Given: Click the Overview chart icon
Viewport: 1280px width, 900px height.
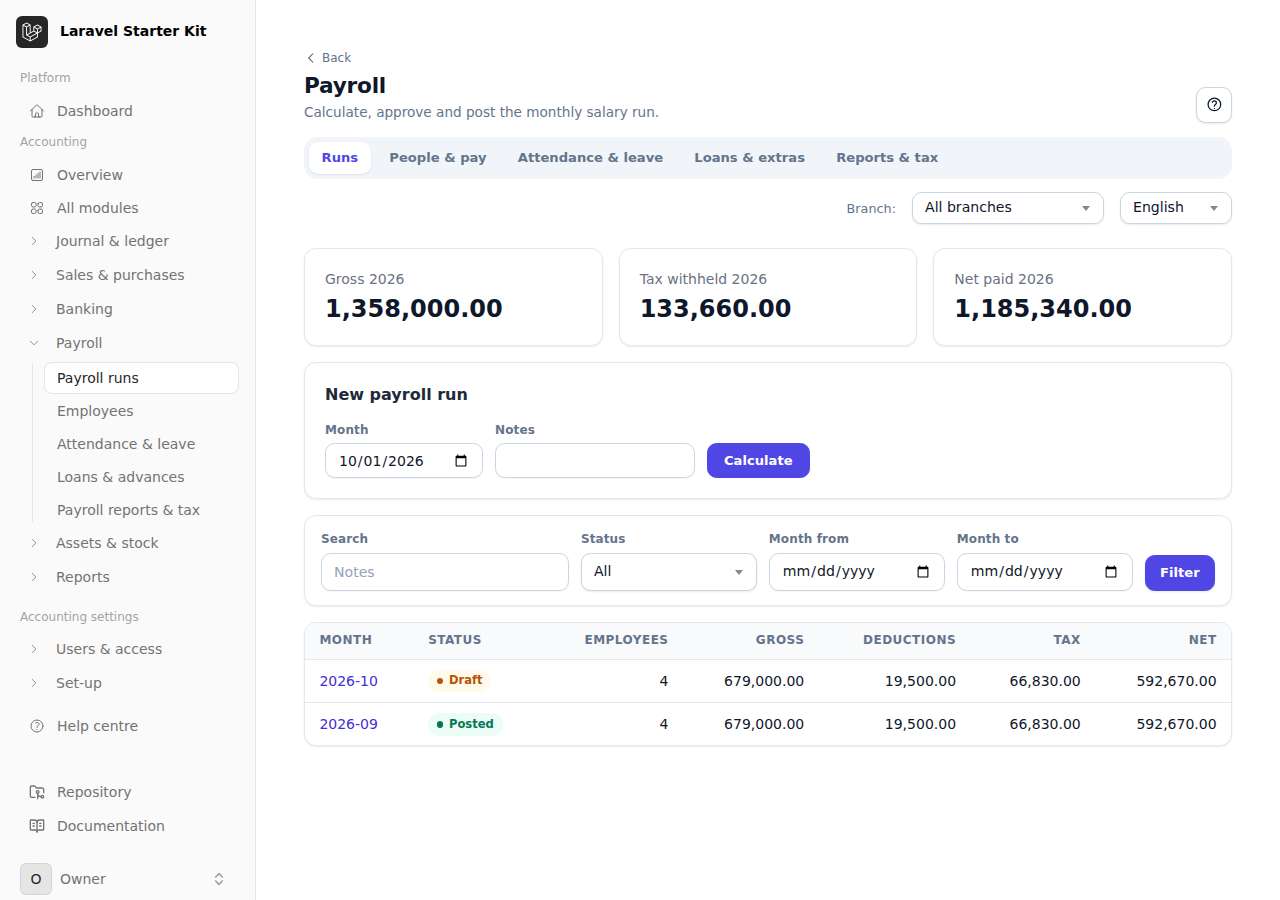Looking at the screenshot, I should pos(37,175).
